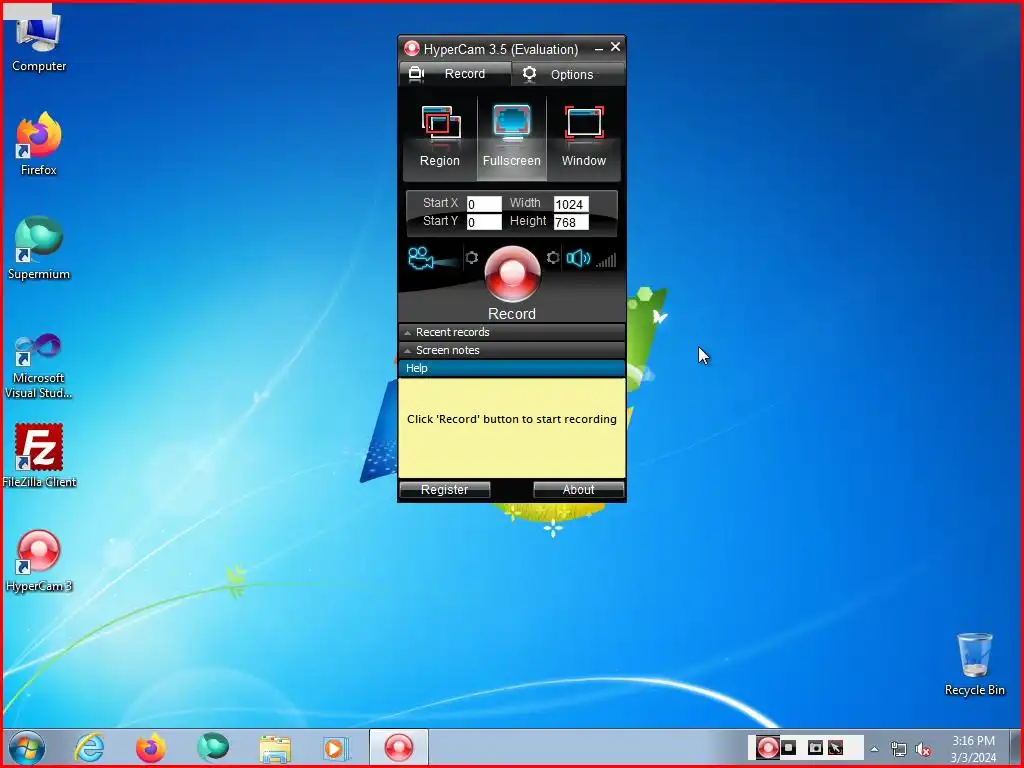Open Windows Media Player from the taskbar
1024x768 pixels.
coord(337,748)
